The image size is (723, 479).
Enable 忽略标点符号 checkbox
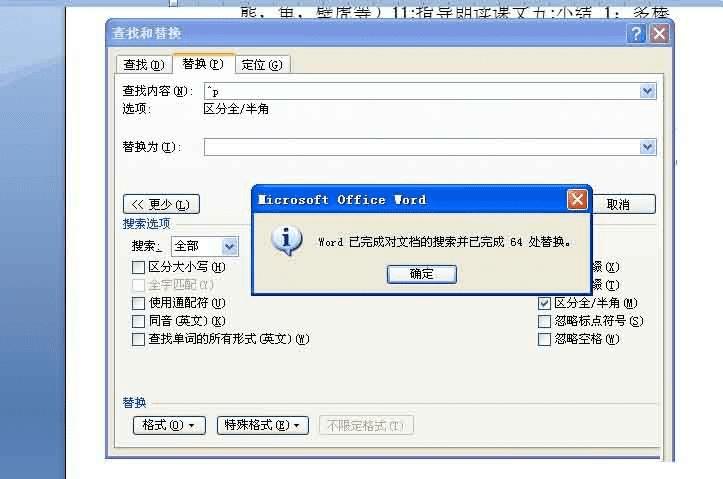(x=544, y=321)
